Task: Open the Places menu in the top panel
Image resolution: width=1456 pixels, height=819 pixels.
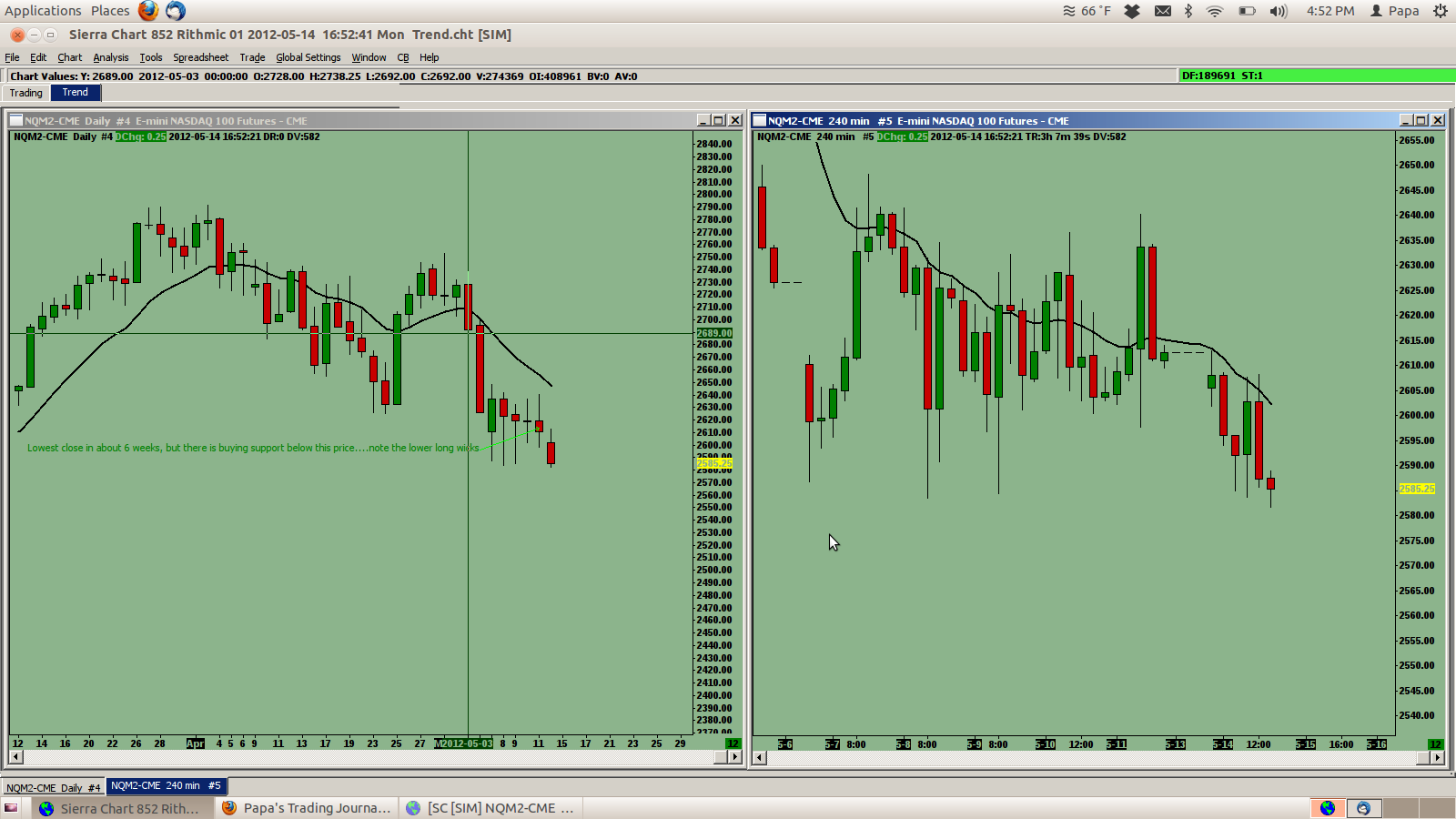Action: click(110, 11)
